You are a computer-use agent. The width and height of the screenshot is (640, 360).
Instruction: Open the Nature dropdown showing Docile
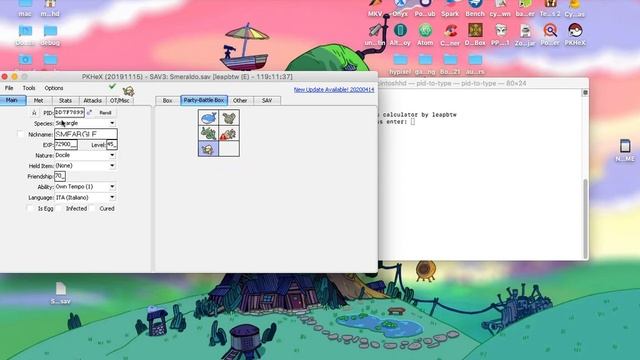click(85, 155)
